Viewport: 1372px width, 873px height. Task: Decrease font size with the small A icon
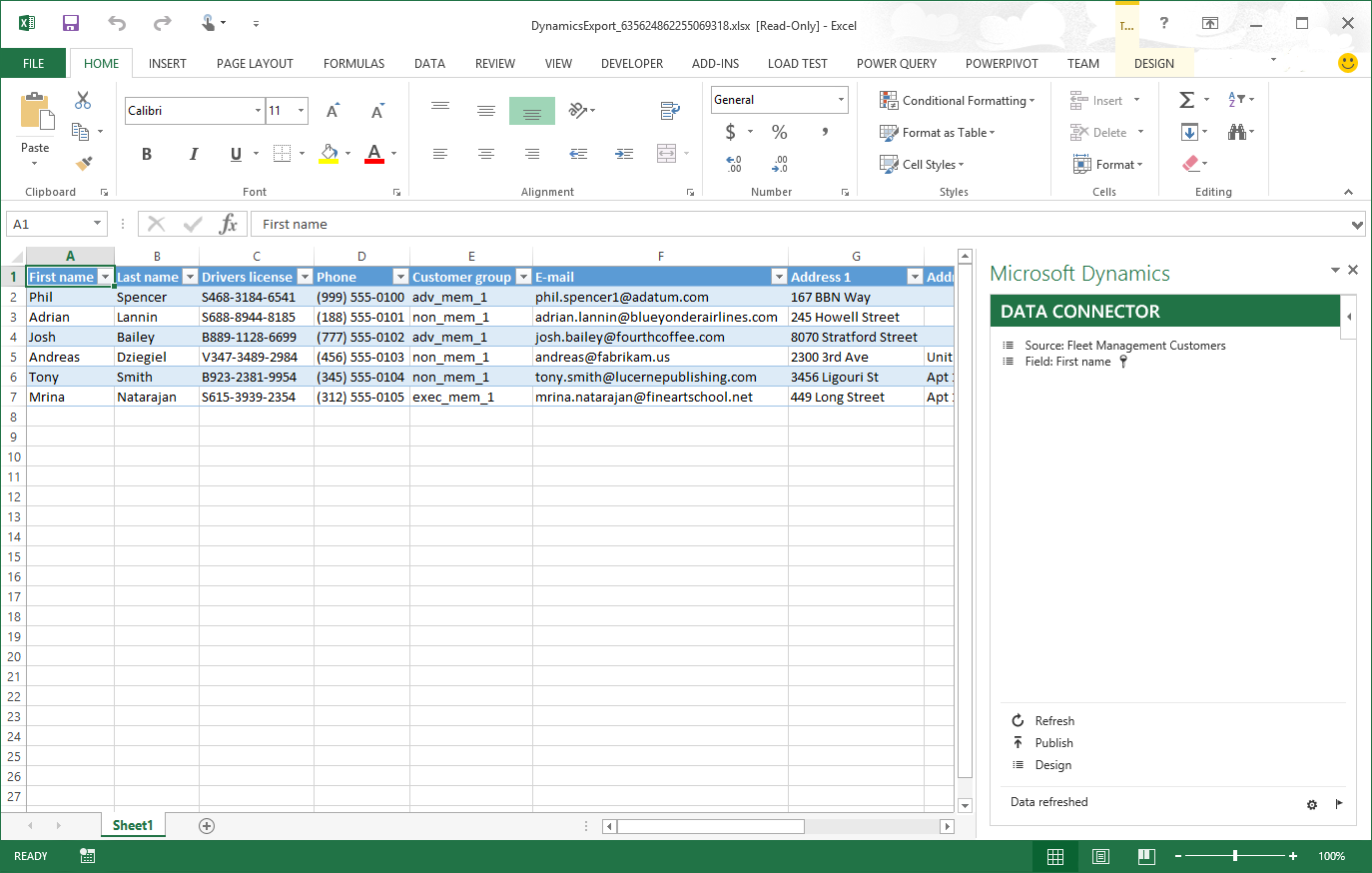pos(377,111)
